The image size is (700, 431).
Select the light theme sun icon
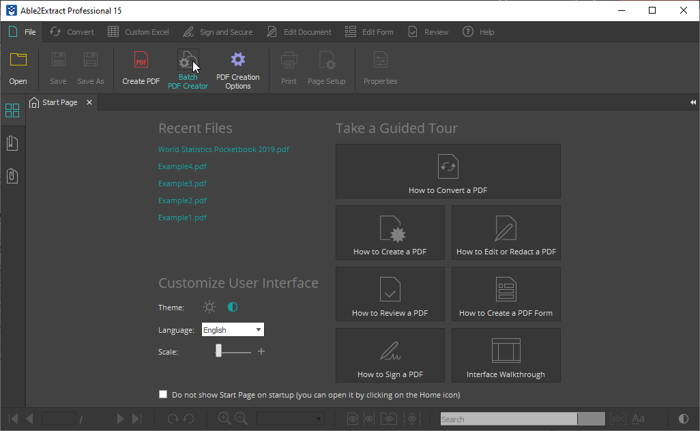point(209,307)
